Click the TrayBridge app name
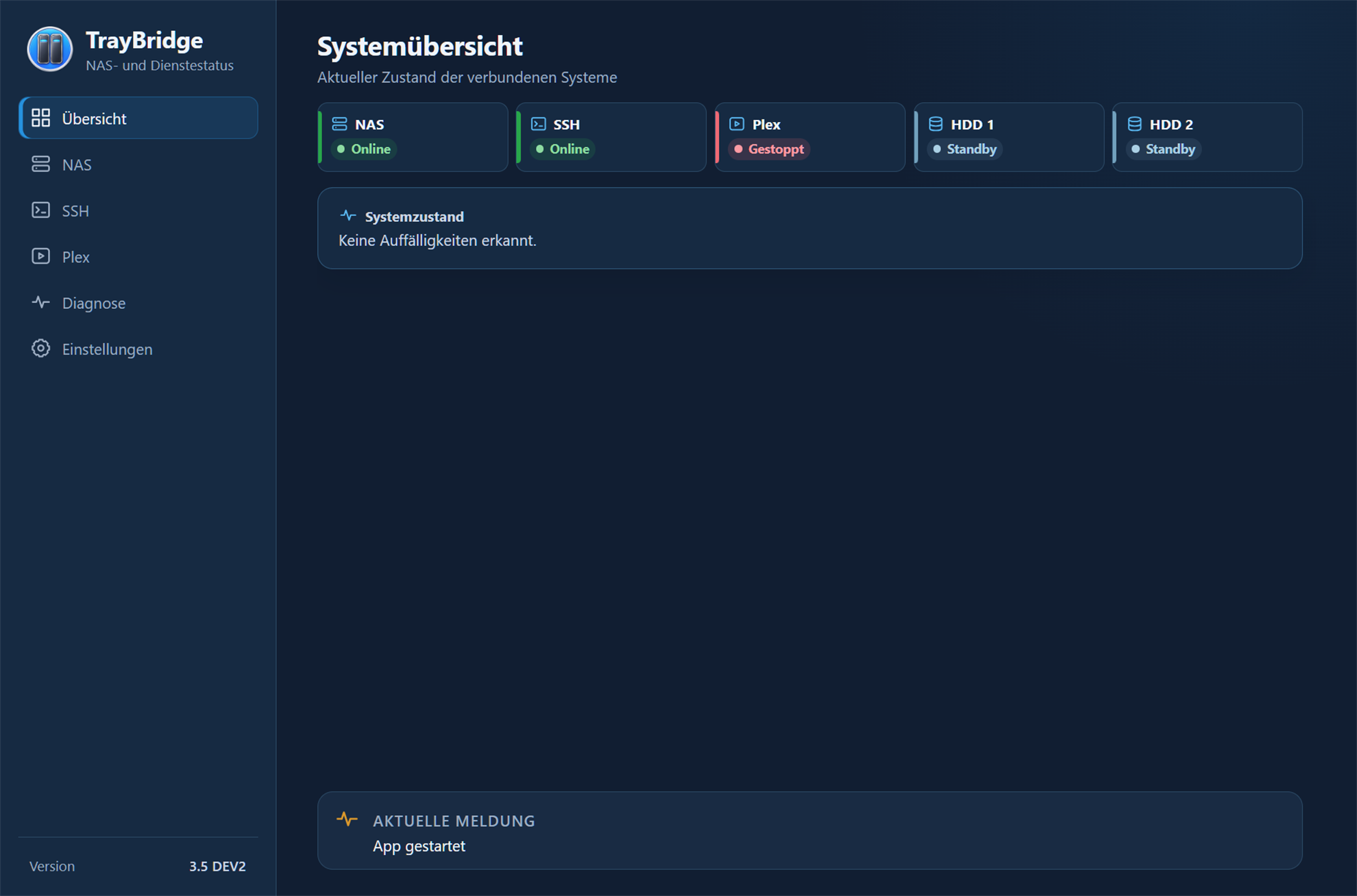The height and width of the screenshot is (896, 1357). [145, 40]
